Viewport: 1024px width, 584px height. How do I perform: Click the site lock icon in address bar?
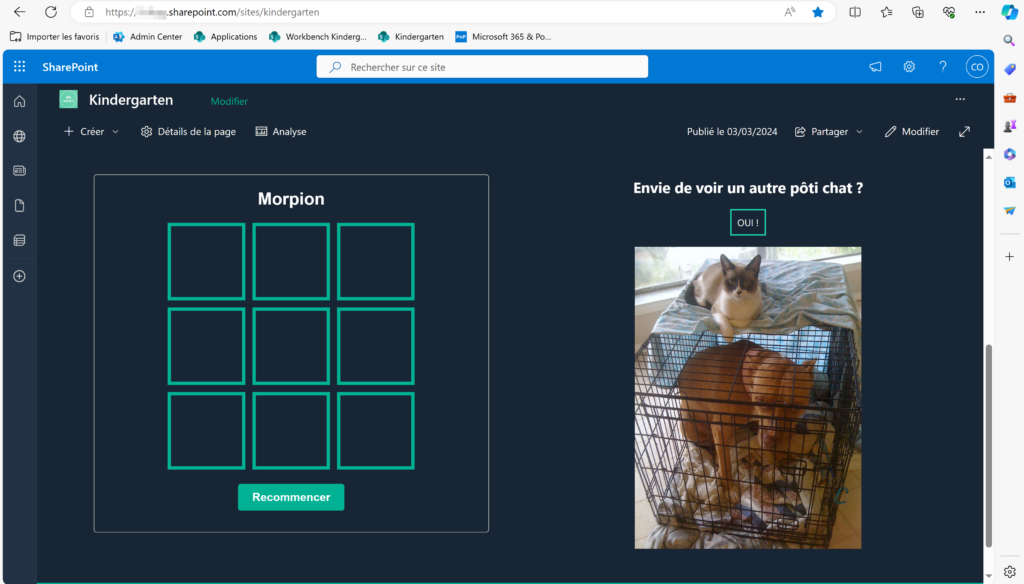[89, 12]
